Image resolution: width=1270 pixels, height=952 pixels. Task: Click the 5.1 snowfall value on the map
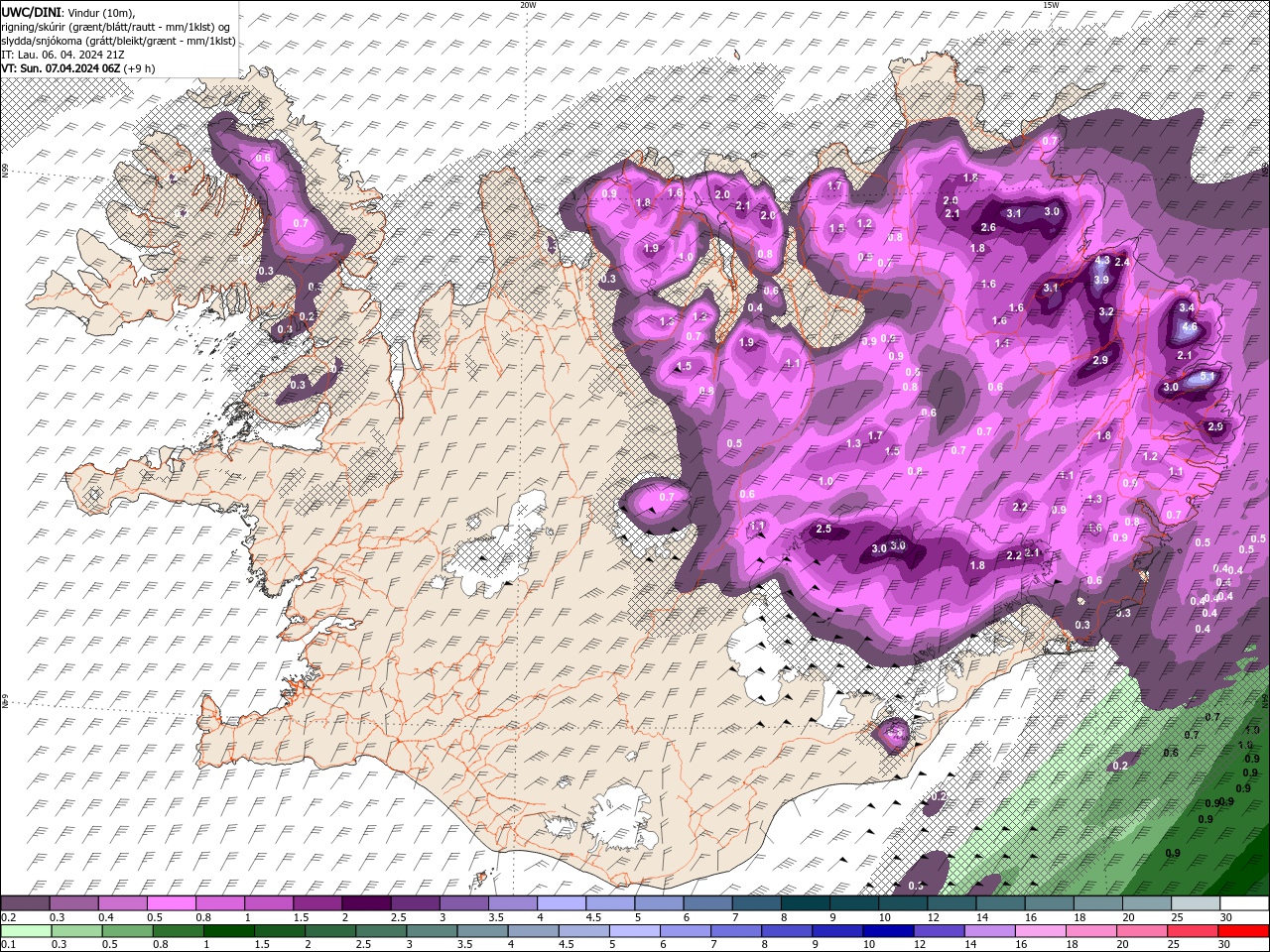click(1207, 377)
